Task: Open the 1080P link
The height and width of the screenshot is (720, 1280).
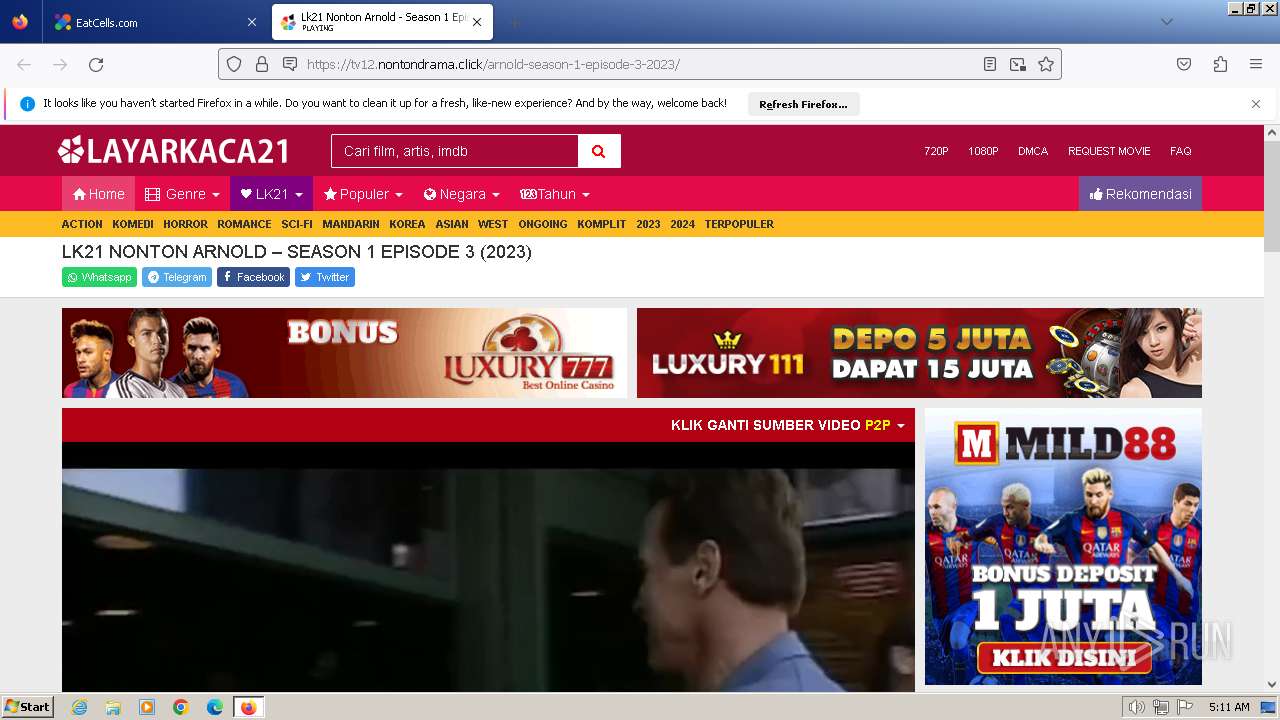Action: 983,151
